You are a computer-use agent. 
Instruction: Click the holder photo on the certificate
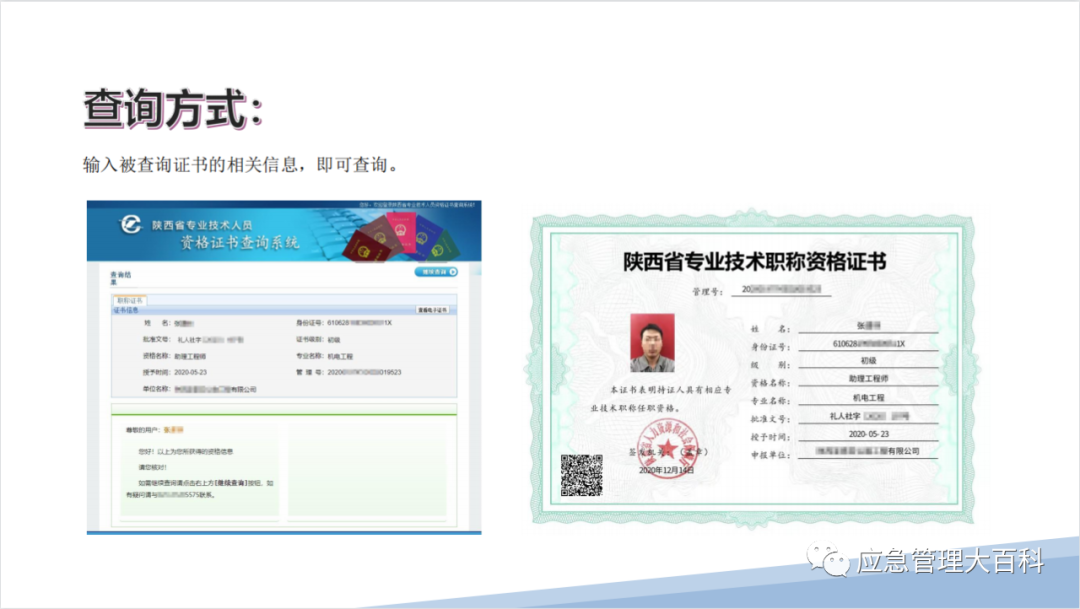(x=652, y=343)
